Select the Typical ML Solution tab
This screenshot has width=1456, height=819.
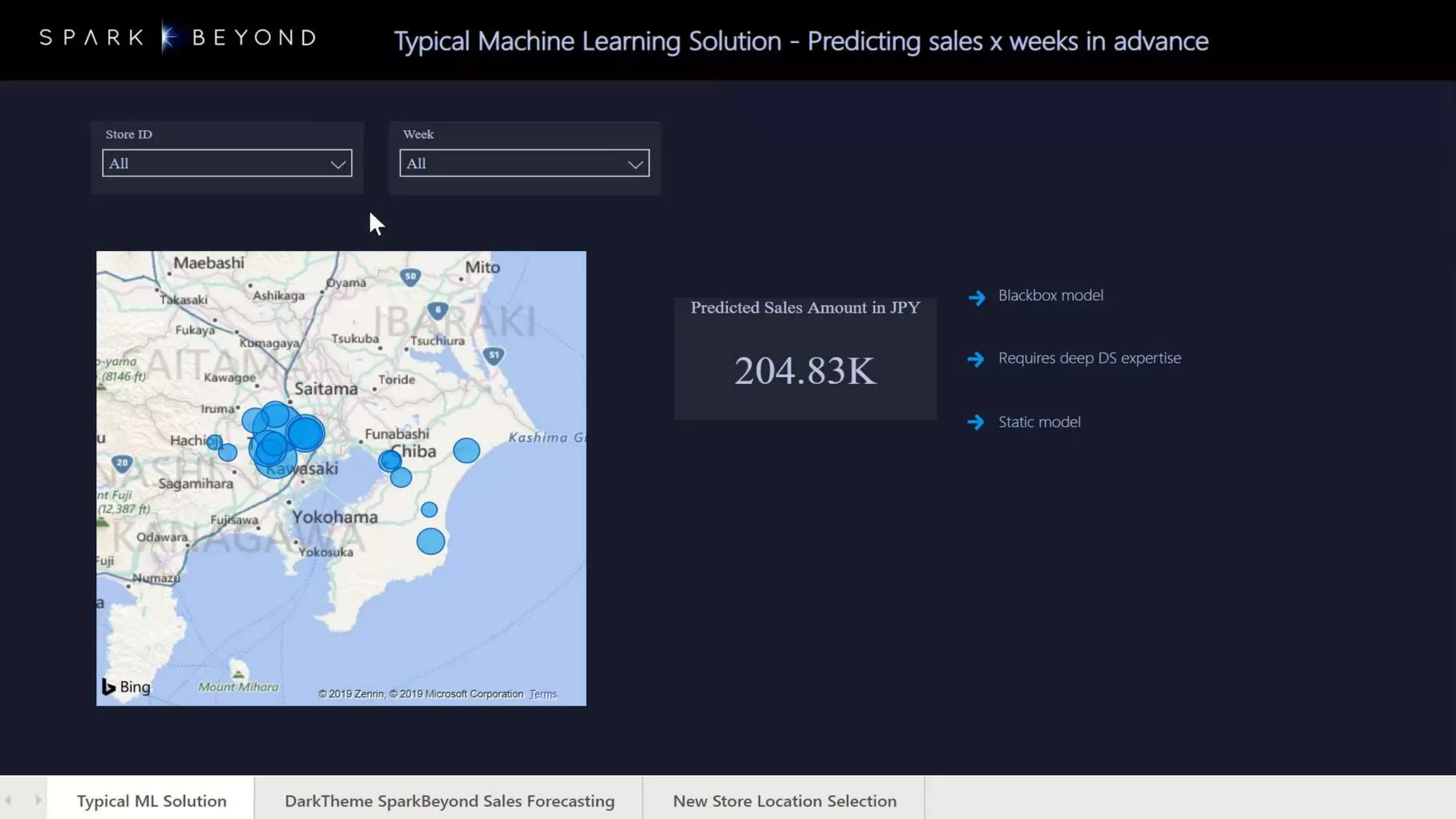[151, 801]
